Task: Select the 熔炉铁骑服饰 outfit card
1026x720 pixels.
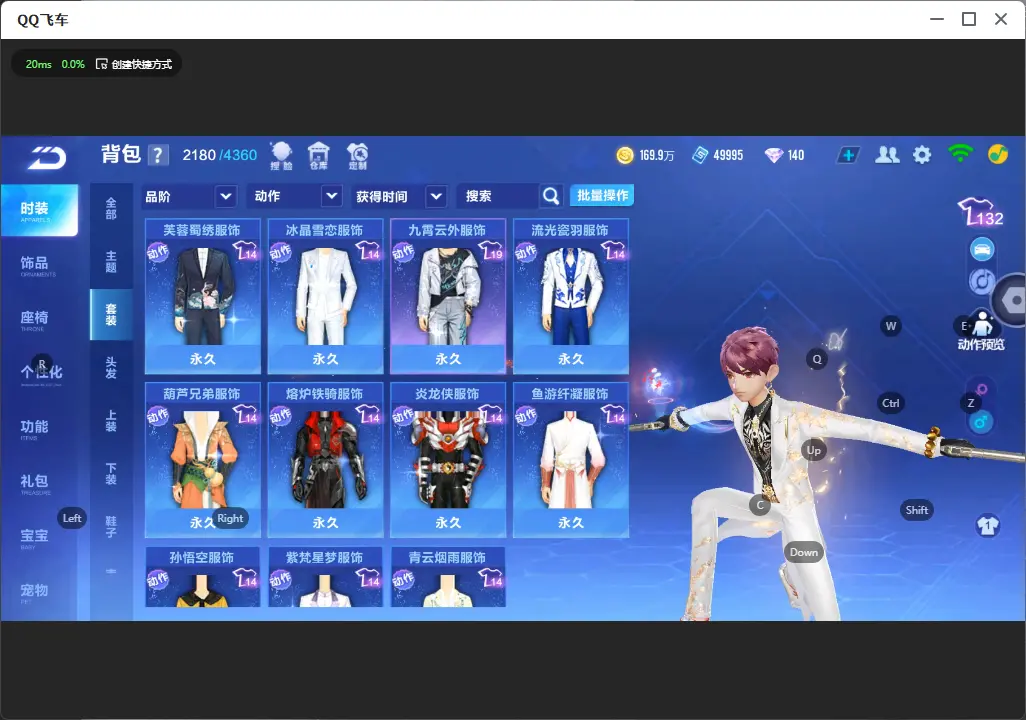Action: [x=325, y=459]
